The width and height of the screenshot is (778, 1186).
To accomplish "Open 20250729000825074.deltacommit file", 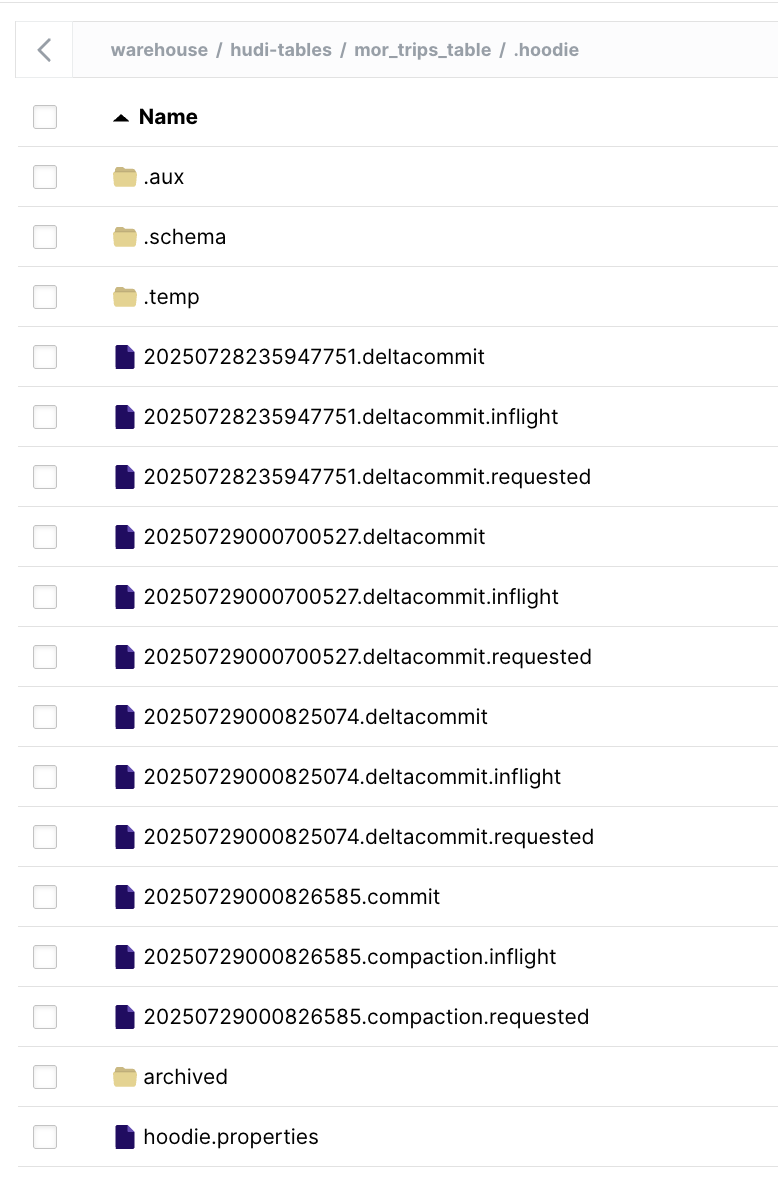I will pyautogui.click(x=315, y=717).
